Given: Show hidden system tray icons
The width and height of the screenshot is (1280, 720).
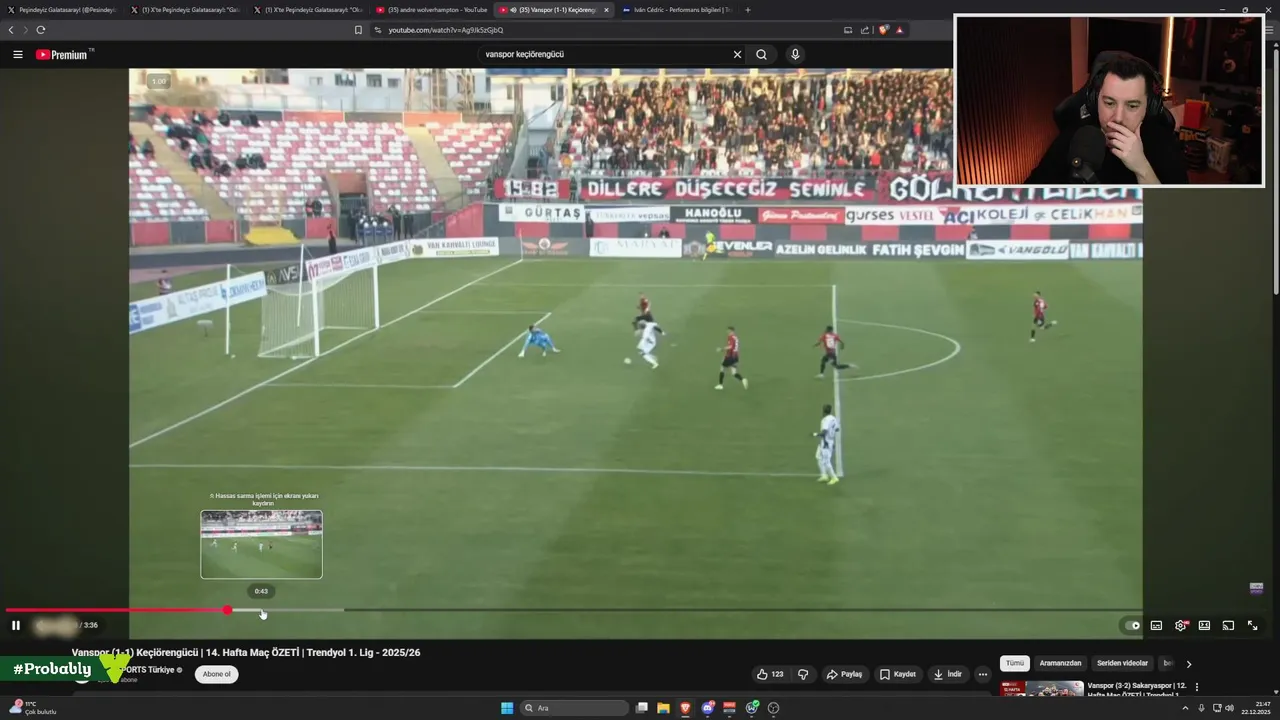Looking at the screenshot, I should click(1185, 708).
